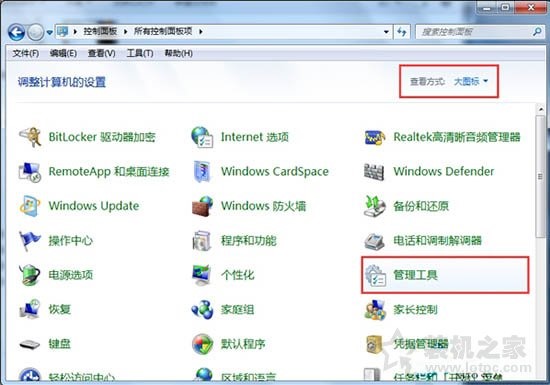Open the 程序和功能 link
This screenshot has height=385, width=550.
click(x=248, y=241)
